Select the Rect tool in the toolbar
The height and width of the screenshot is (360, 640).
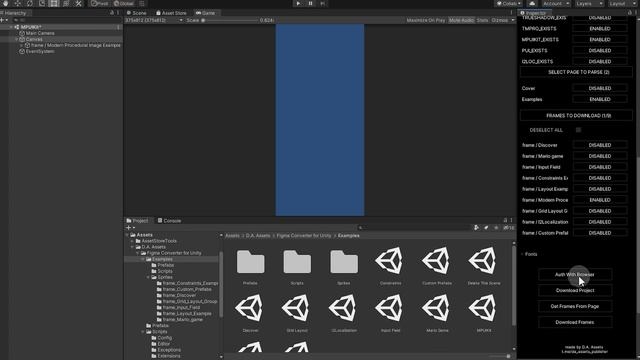click(54, 3)
